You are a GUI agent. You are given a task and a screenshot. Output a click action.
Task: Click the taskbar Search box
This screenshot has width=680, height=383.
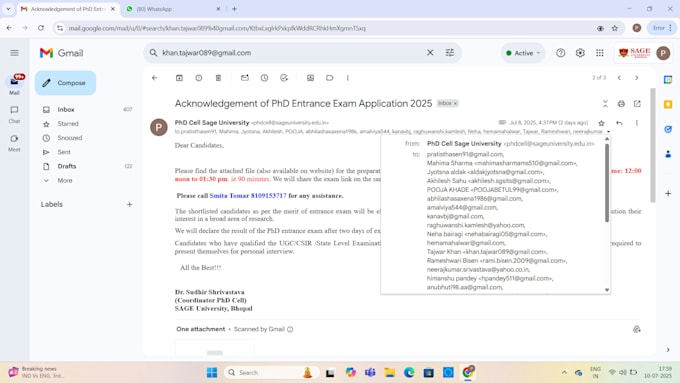tap(271, 373)
